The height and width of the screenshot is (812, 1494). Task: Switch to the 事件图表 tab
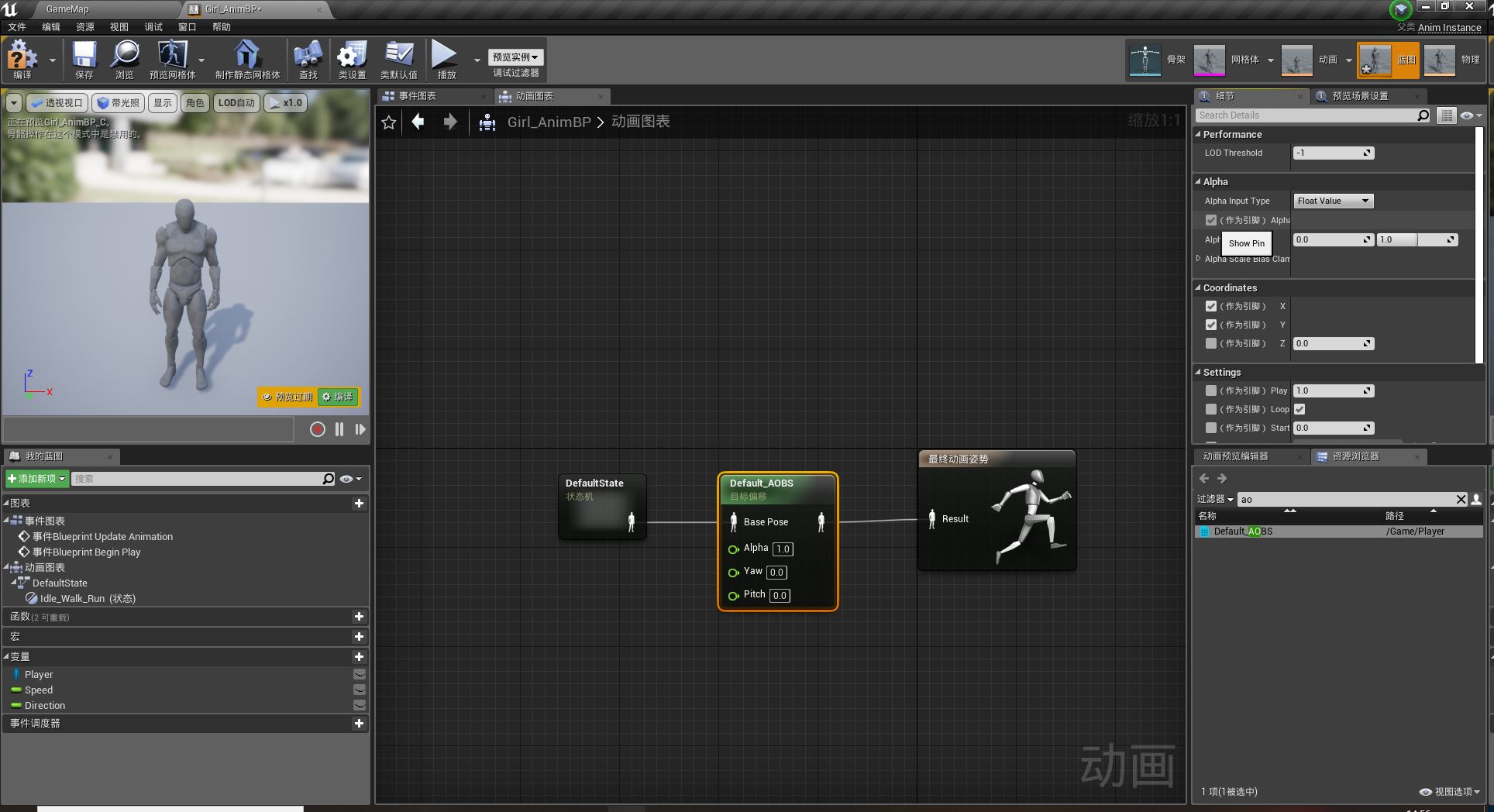pos(419,95)
